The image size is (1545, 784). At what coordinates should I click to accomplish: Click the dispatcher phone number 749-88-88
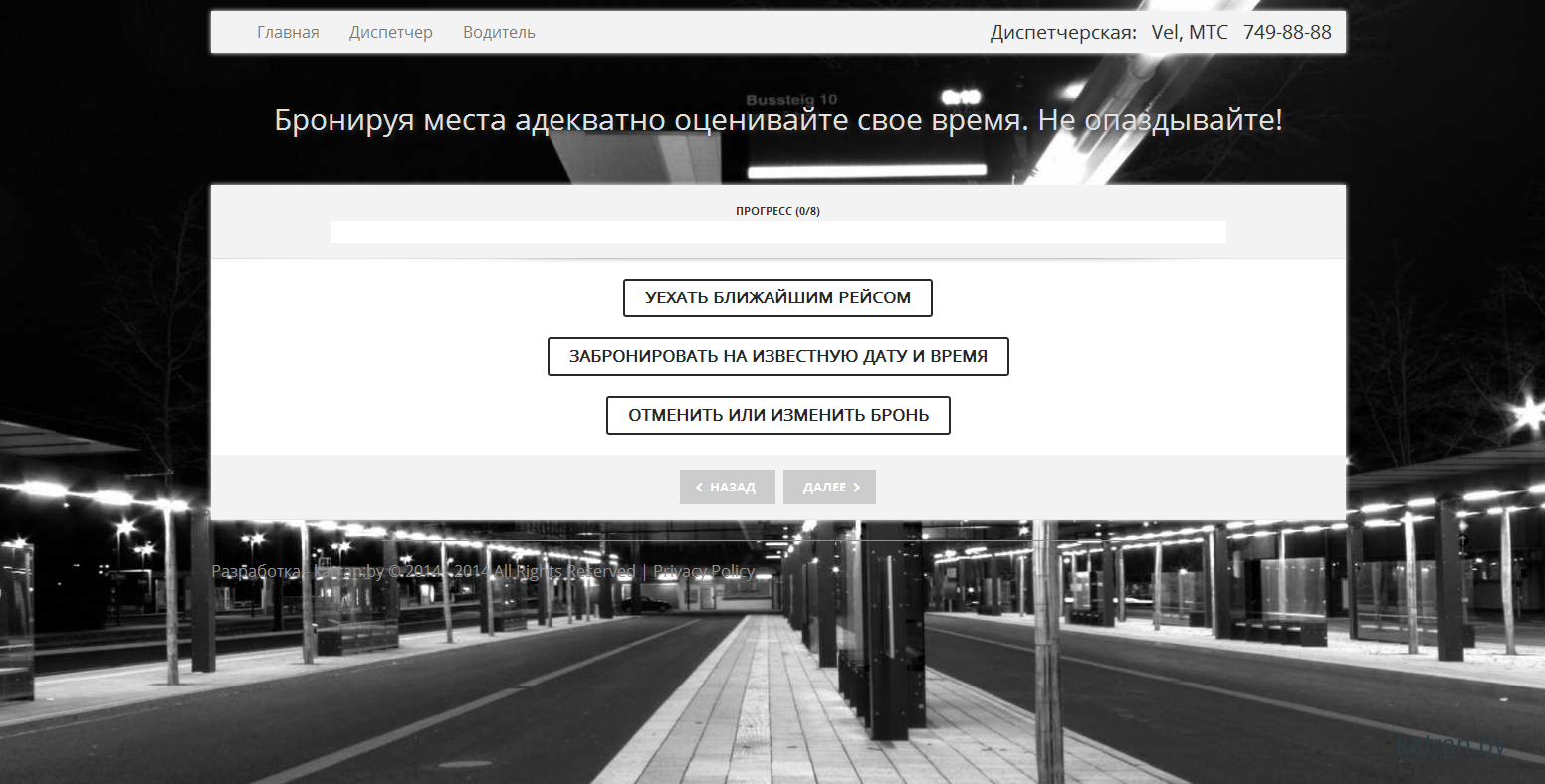pos(1287,32)
